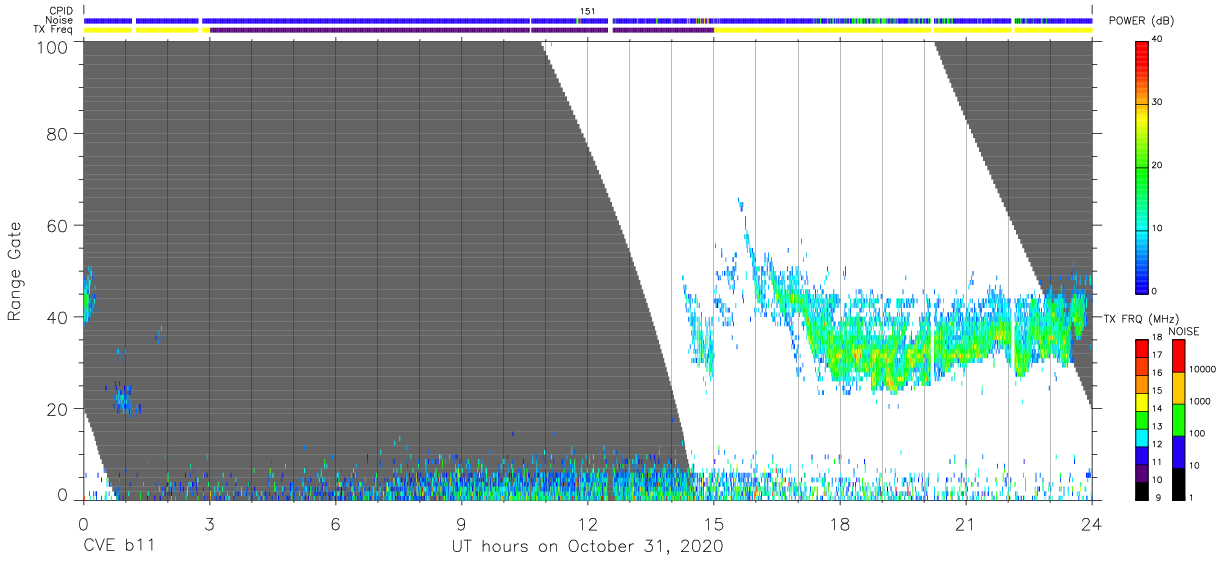Click the 20 tick on Range Gate axis
The width and height of the screenshot is (1228, 567).
coord(58,408)
